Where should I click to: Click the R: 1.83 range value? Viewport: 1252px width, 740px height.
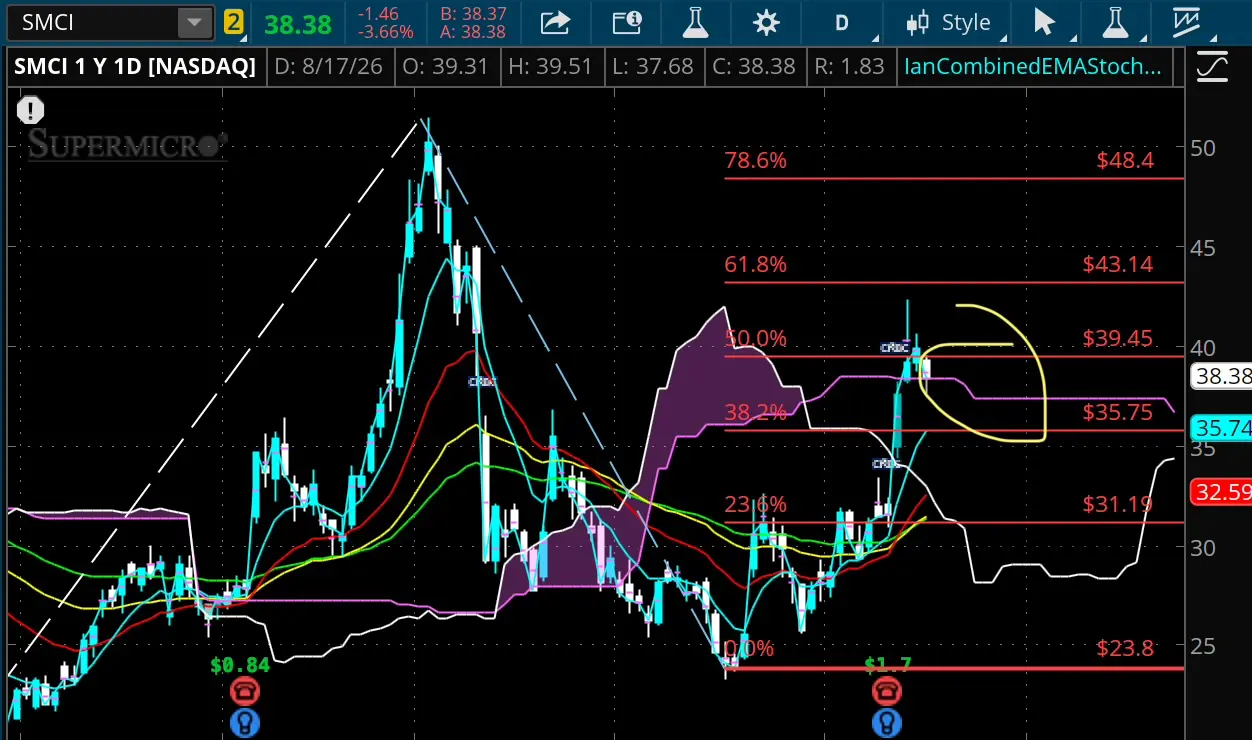(849, 67)
